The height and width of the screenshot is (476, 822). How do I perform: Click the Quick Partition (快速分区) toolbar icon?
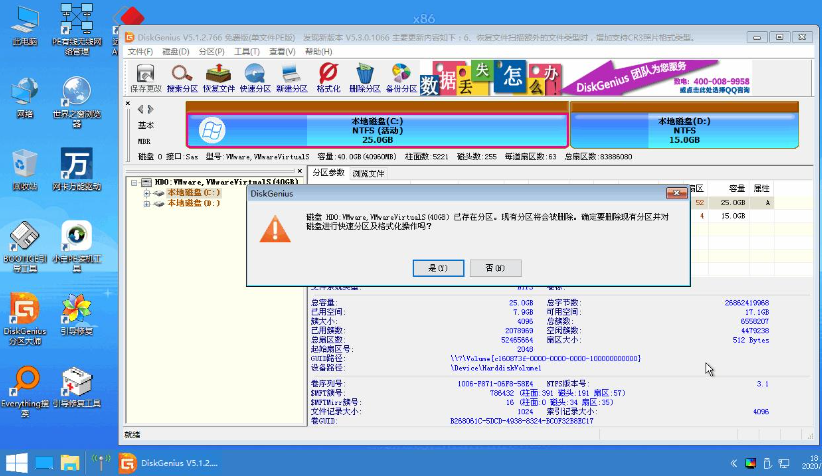255,78
